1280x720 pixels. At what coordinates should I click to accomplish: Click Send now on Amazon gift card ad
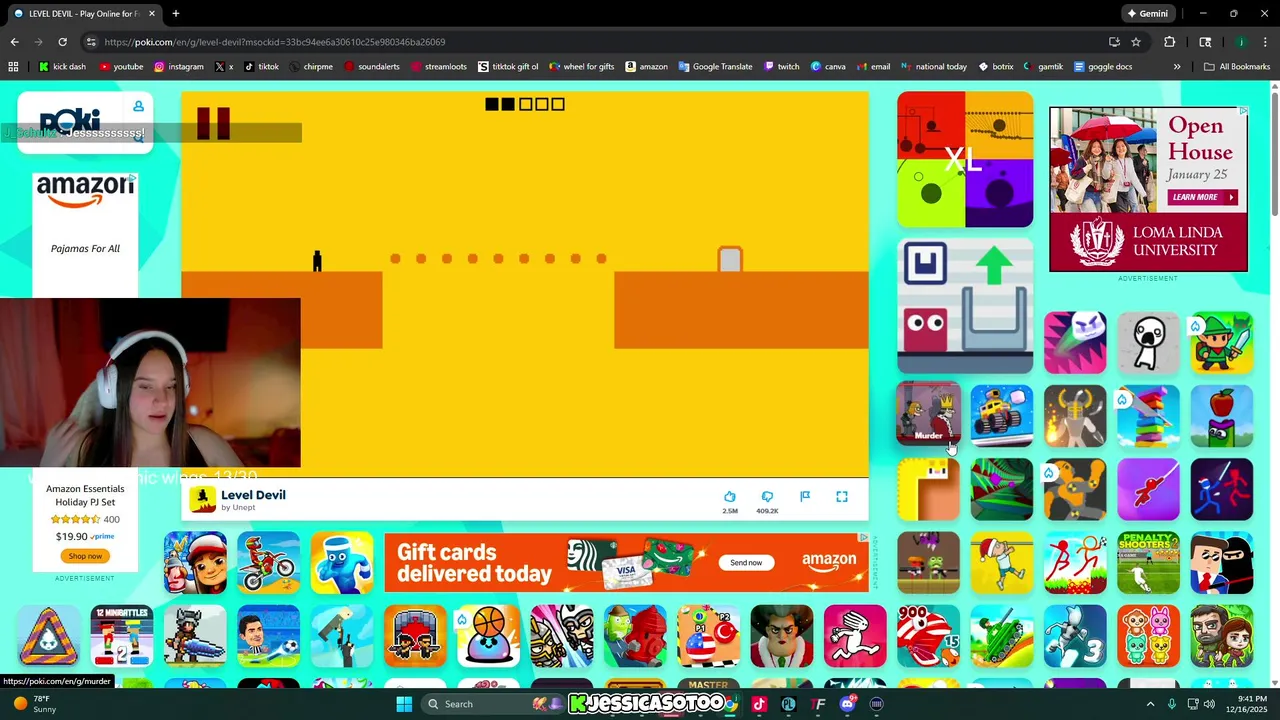tap(746, 563)
